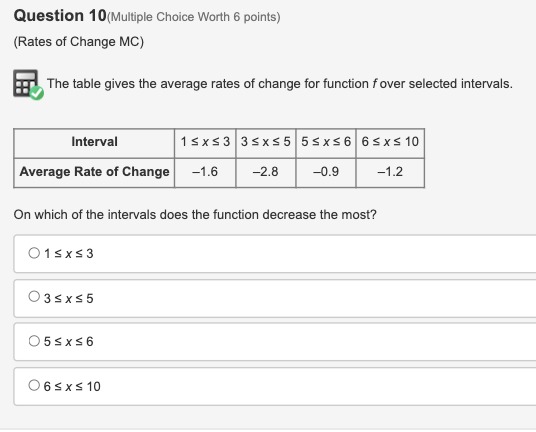
Task: Click the table cell showing –0.9
Action: (x=326, y=173)
